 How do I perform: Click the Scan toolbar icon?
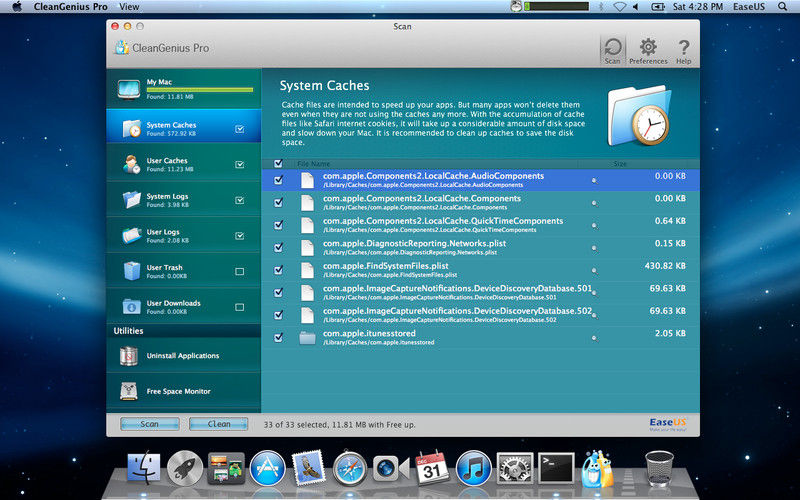pos(612,51)
